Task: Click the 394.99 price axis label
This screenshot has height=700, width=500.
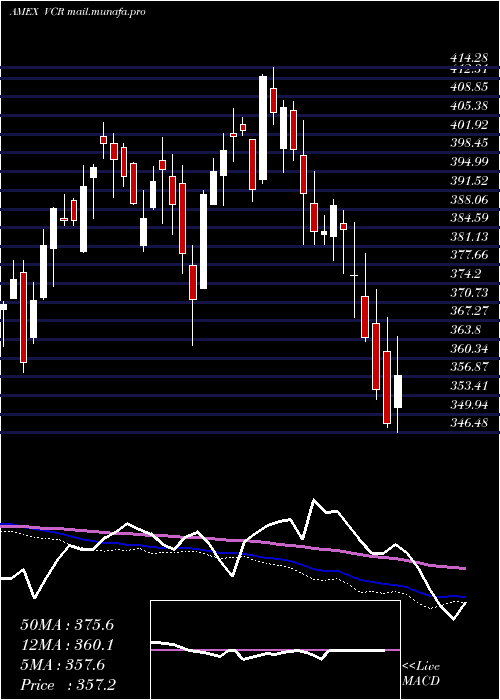Action: pyautogui.click(x=469, y=162)
